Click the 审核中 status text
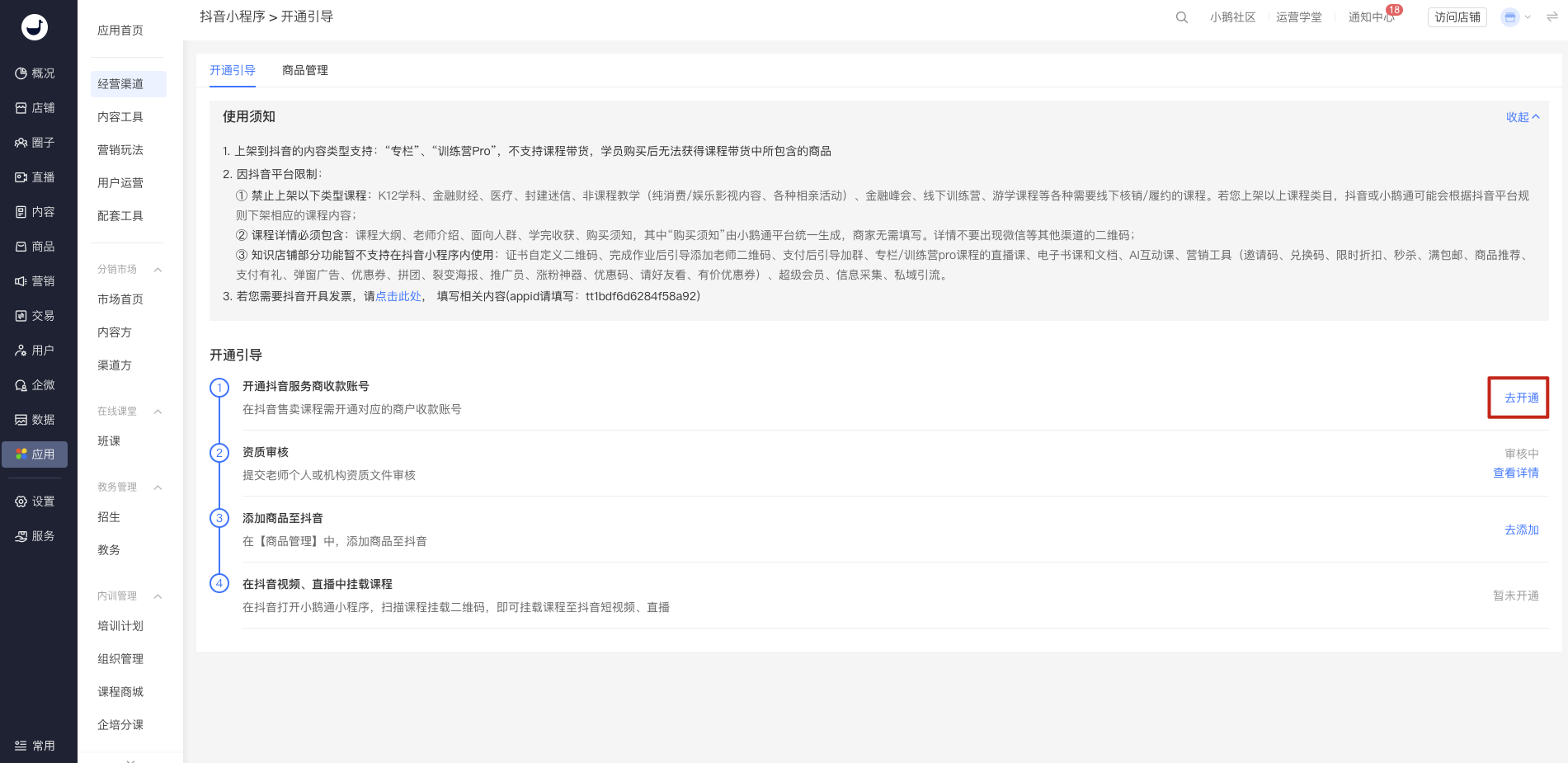1568x763 pixels. tap(1522, 454)
